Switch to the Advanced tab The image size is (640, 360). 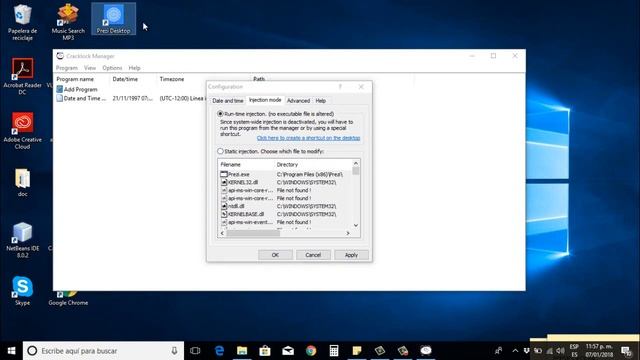[298, 100]
